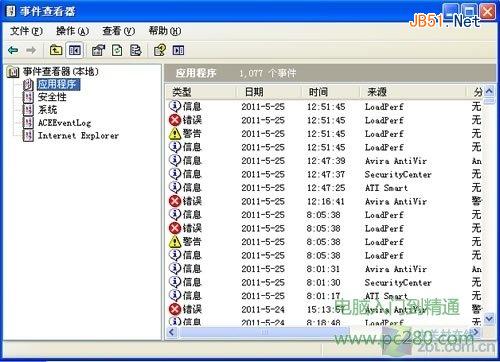Select the 8:01:30 SecurityCenter source cell
500x362 pixels.
(398, 283)
